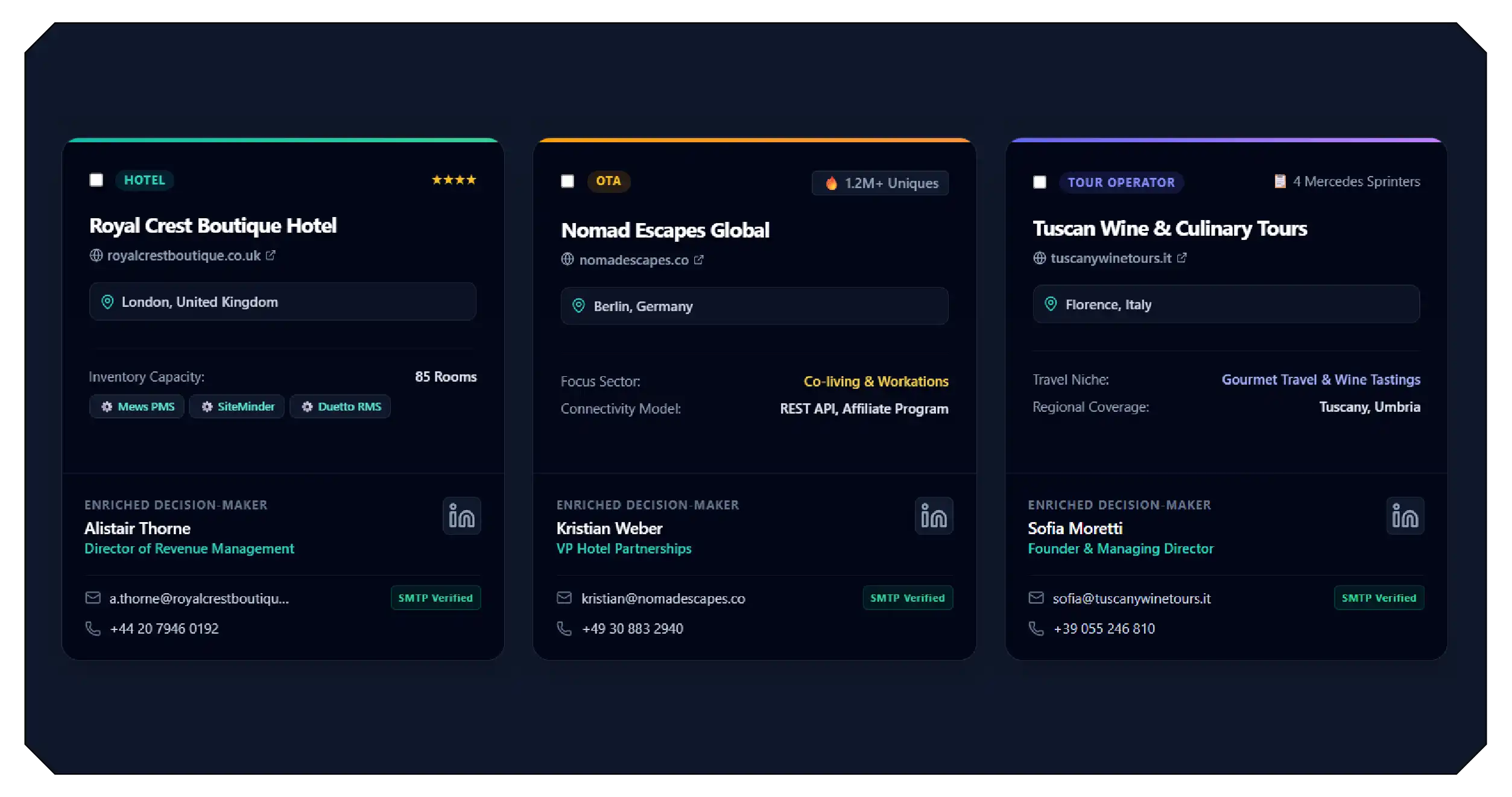
Task: Click the London, United Kingdom location field
Action: pyautogui.click(x=283, y=302)
